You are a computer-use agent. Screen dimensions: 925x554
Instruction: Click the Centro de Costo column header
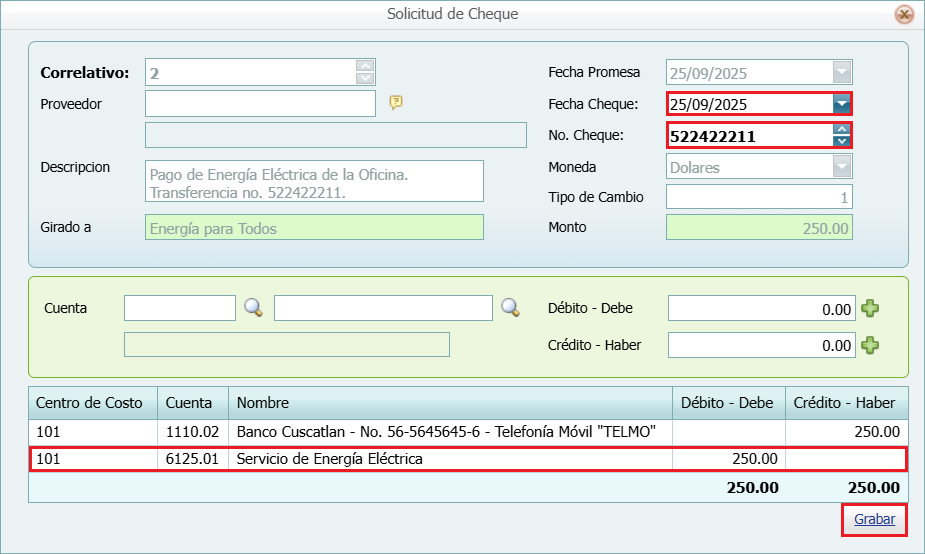point(93,403)
